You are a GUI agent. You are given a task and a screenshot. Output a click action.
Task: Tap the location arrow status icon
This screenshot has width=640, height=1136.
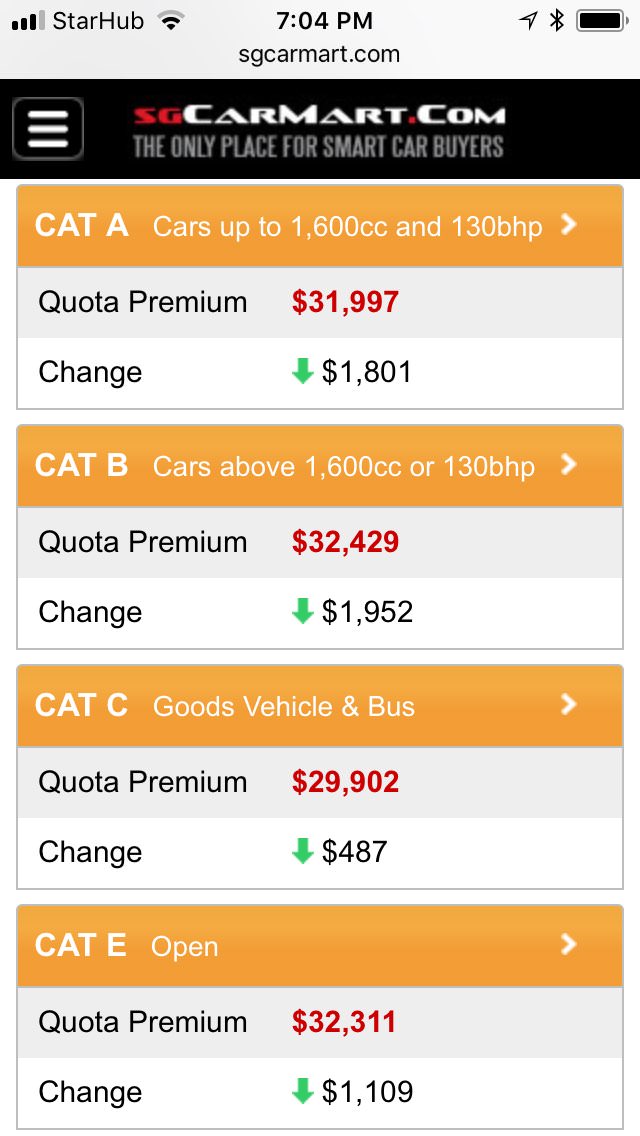tap(528, 21)
